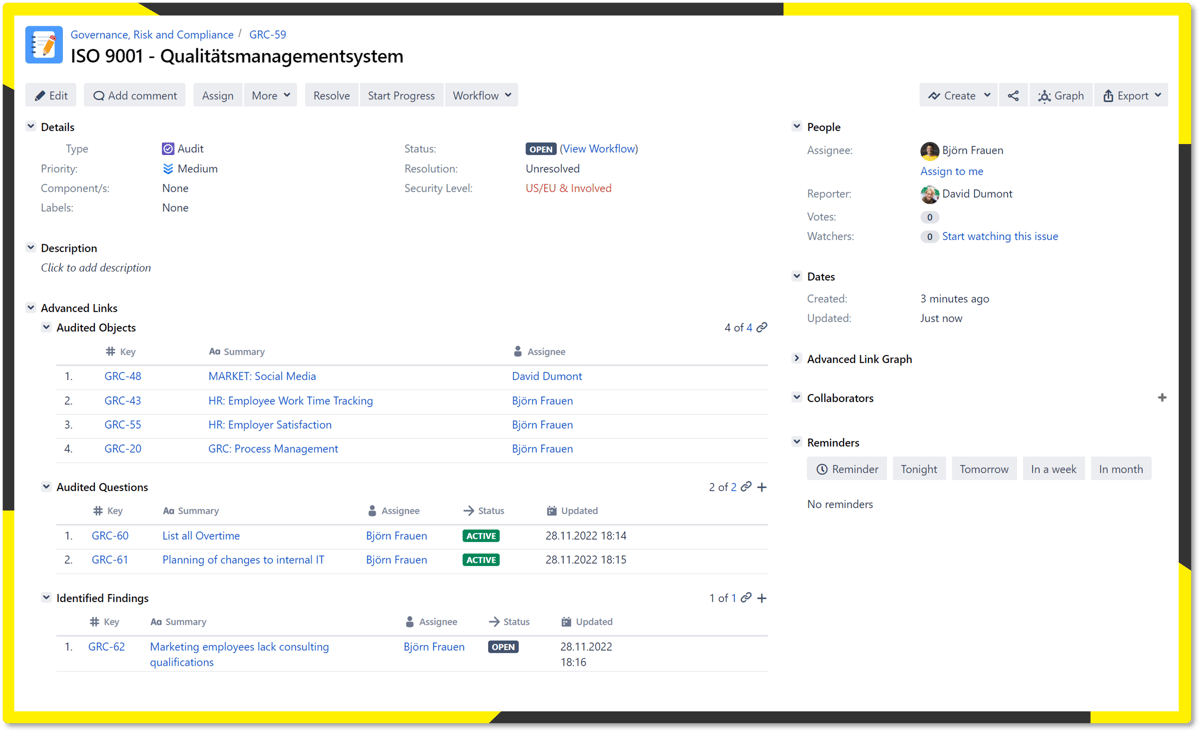Image resolution: width=1200 pixels, height=732 pixels.
Task: Open the Export dropdown
Action: 1131,95
